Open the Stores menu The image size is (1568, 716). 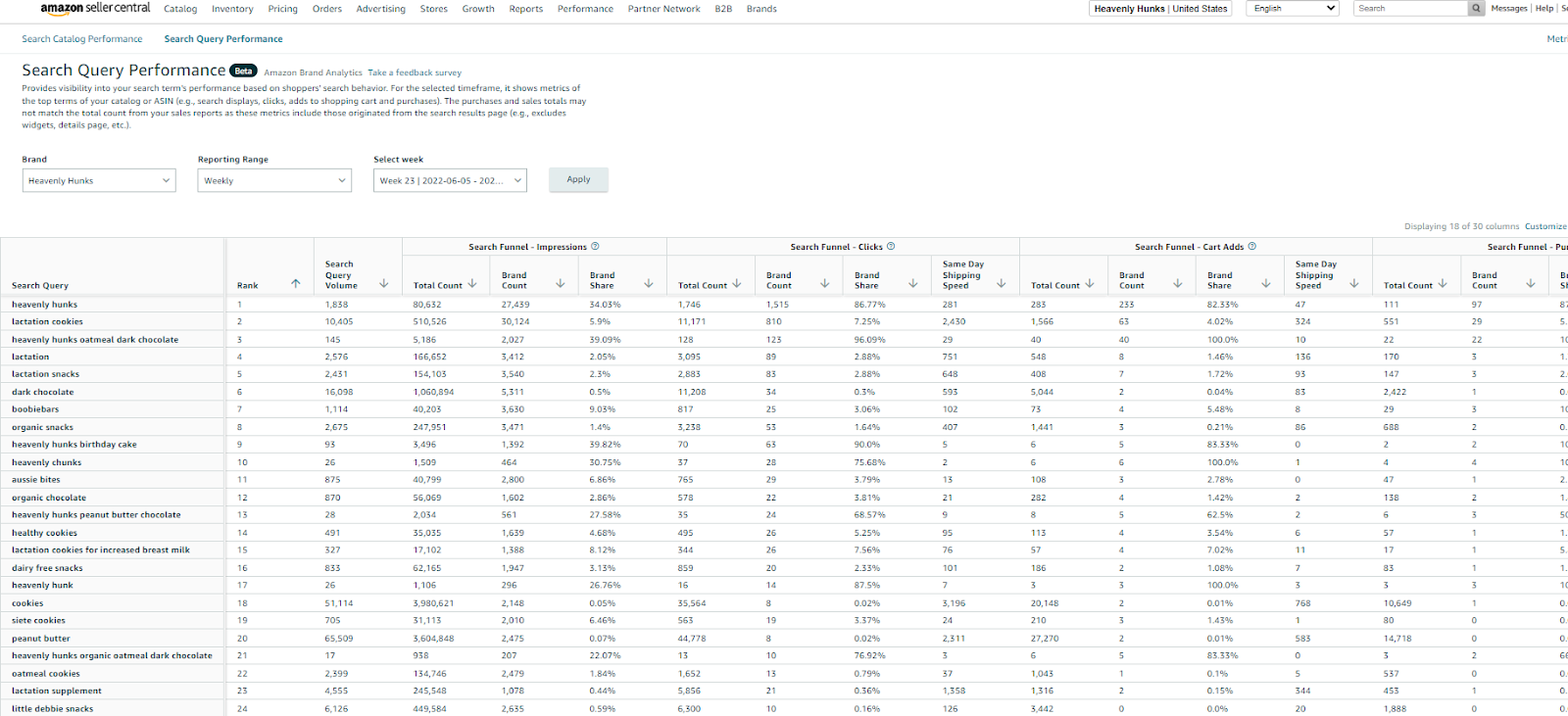tap(434, 9)
